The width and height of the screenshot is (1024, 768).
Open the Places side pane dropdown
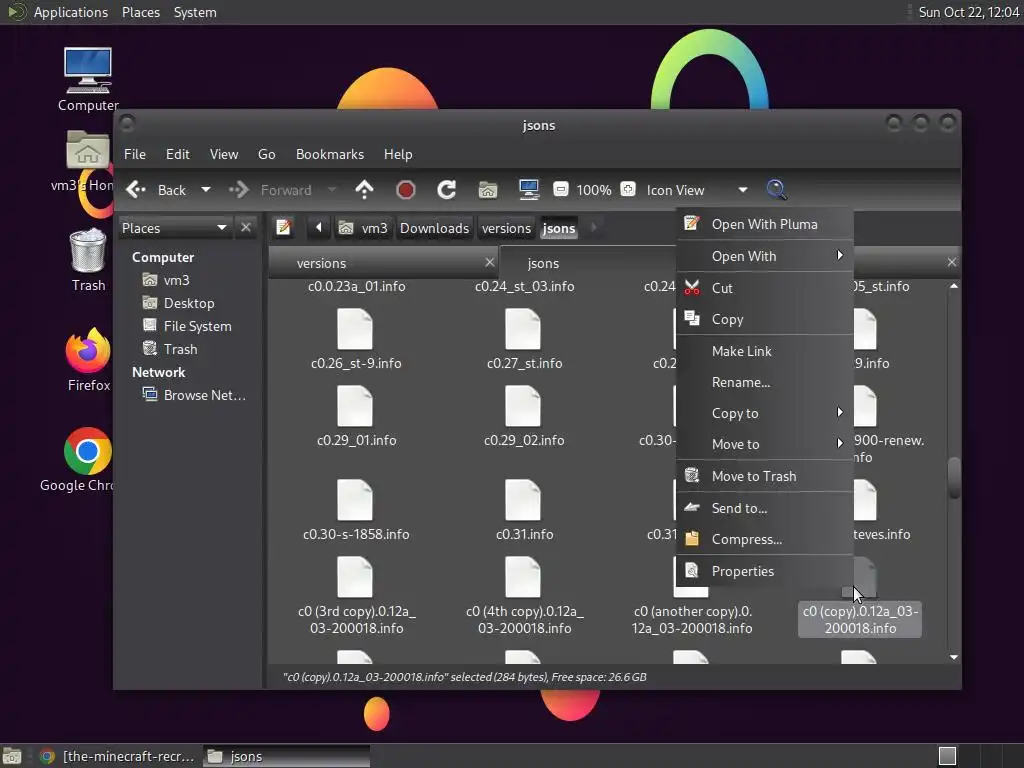pyautogui.click(x=174, y=228)
